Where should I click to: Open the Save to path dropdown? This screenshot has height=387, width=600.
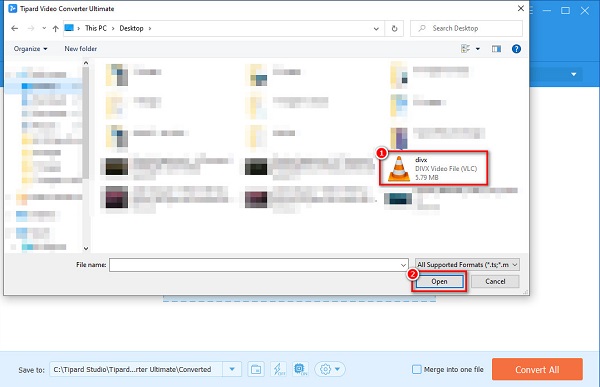[x=232, y=369]
